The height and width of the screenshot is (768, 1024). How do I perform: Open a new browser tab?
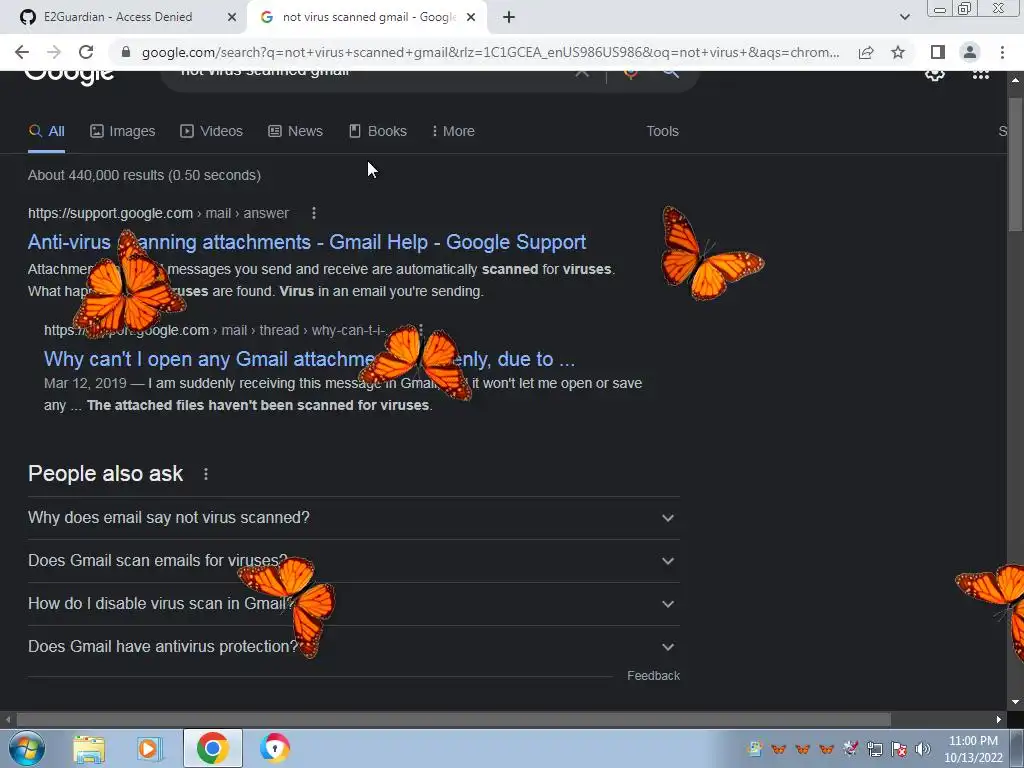coord(509,18)
